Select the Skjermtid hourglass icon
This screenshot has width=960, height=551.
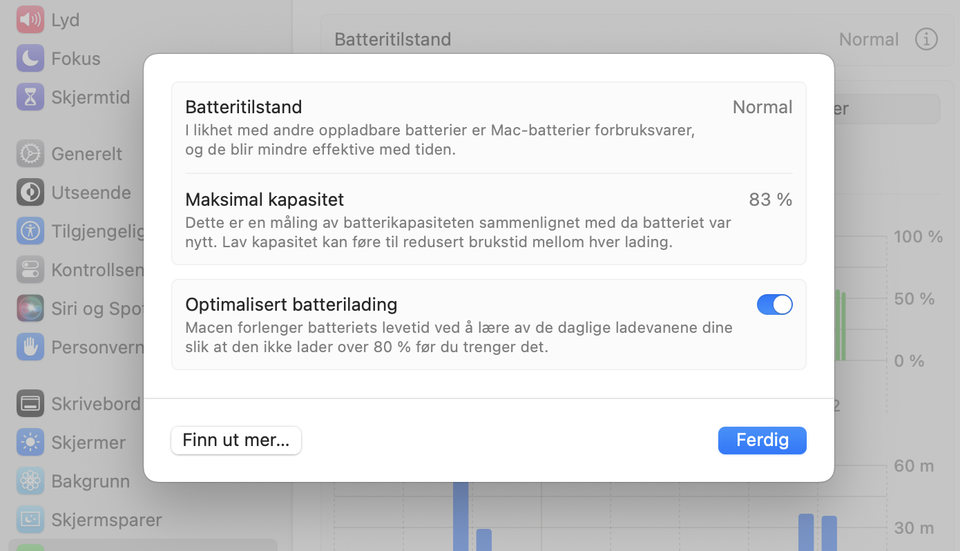(x=30, y=97)
